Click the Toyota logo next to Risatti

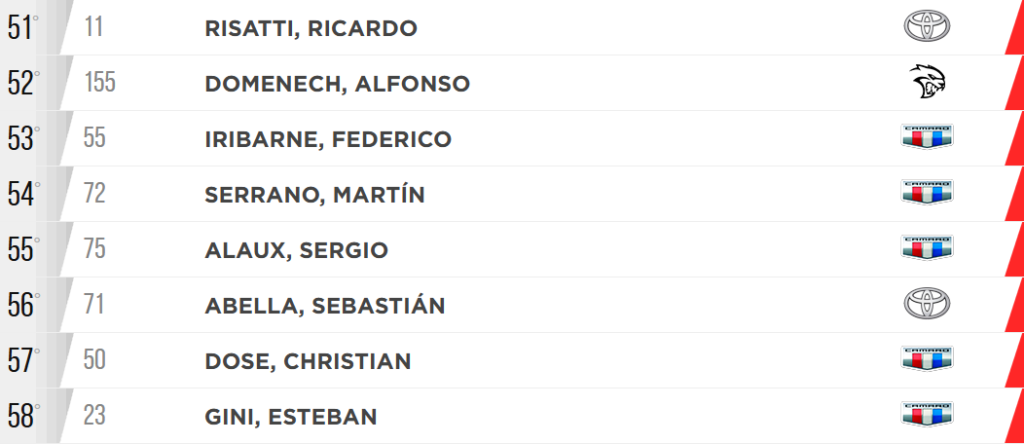click(x=927, y=26)
